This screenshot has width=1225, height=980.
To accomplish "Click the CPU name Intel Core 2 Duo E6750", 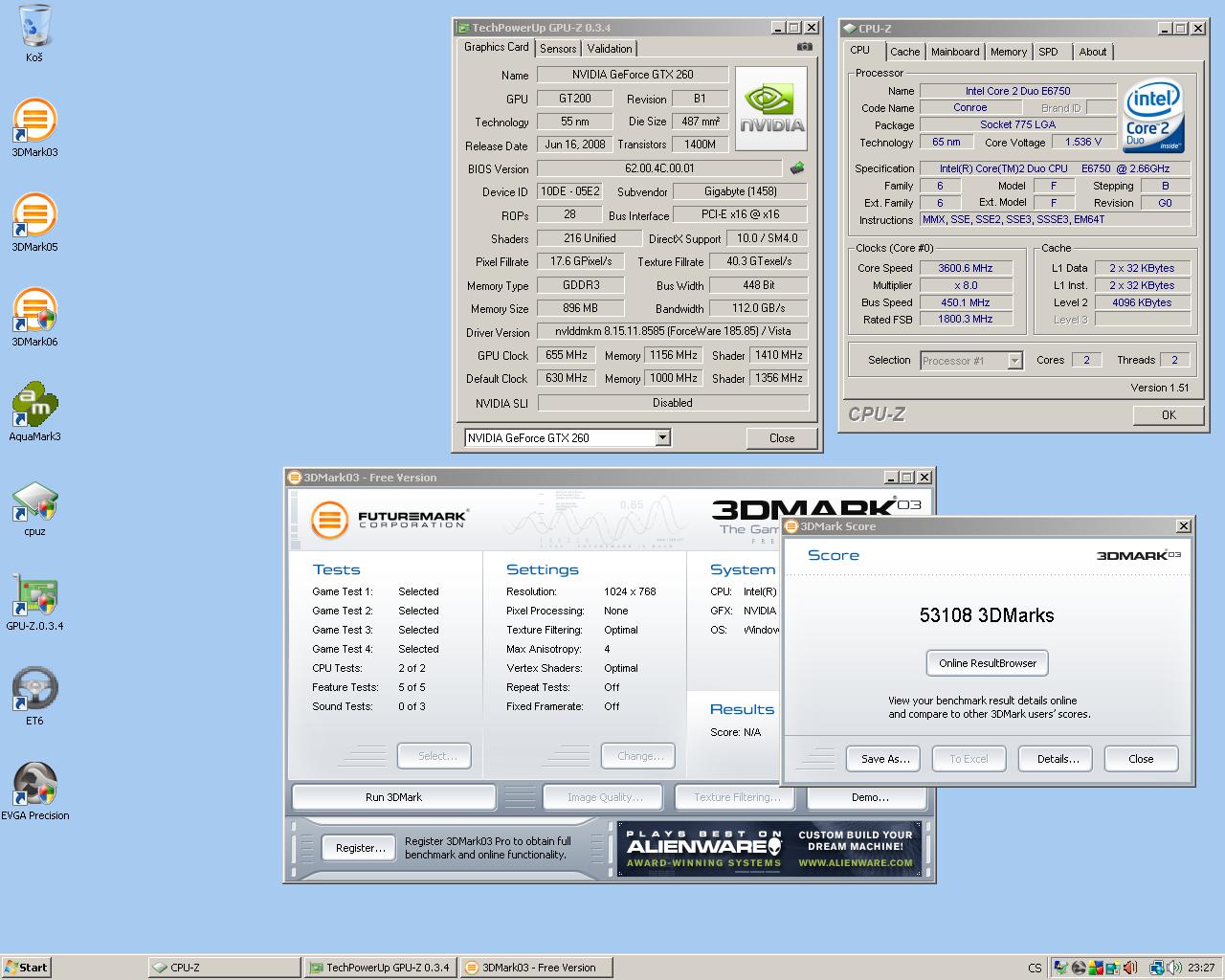I will (x=1017, y=91).
